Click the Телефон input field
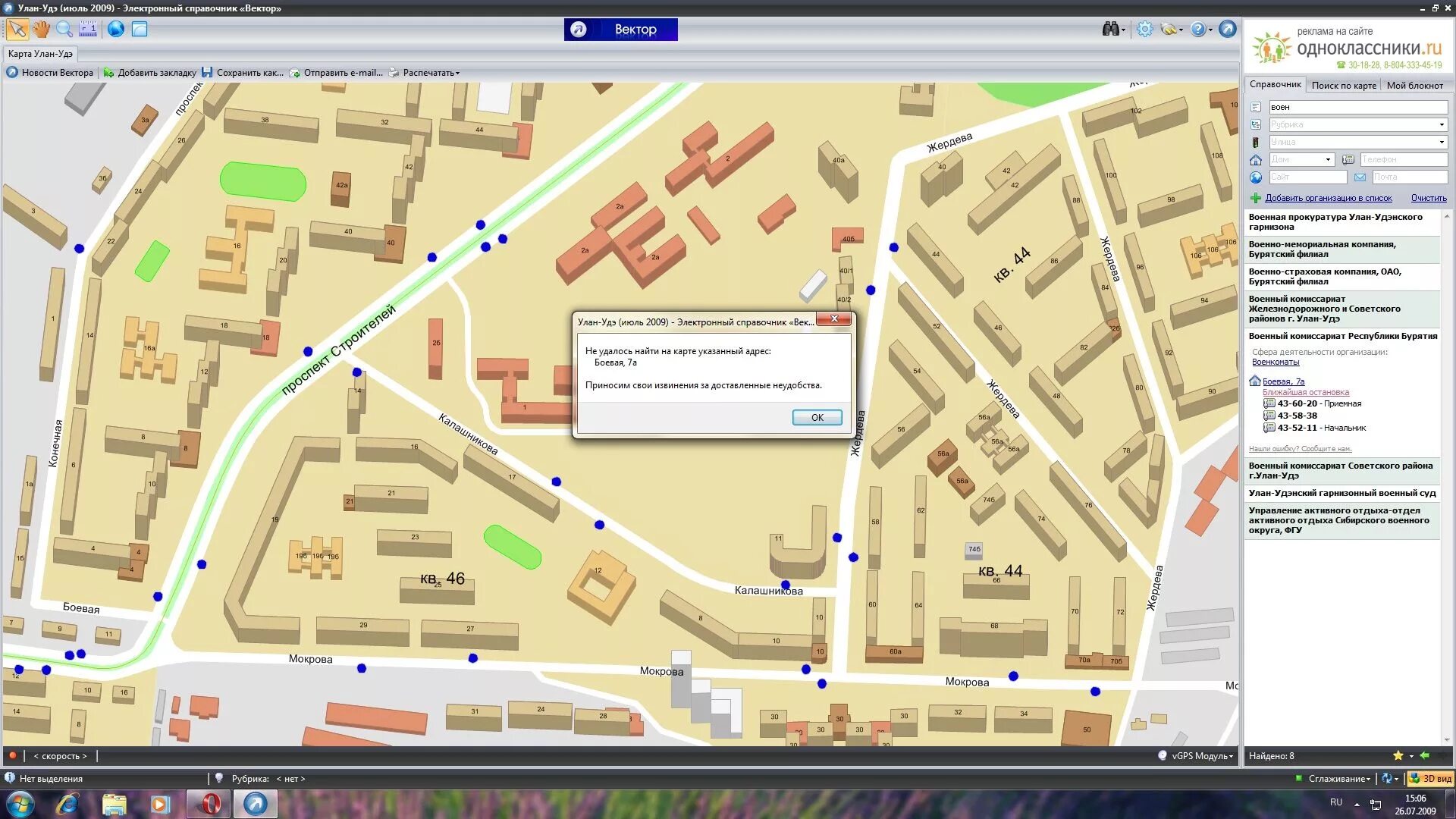This screenshot has width=1456, height=819. coord(1403,159)
